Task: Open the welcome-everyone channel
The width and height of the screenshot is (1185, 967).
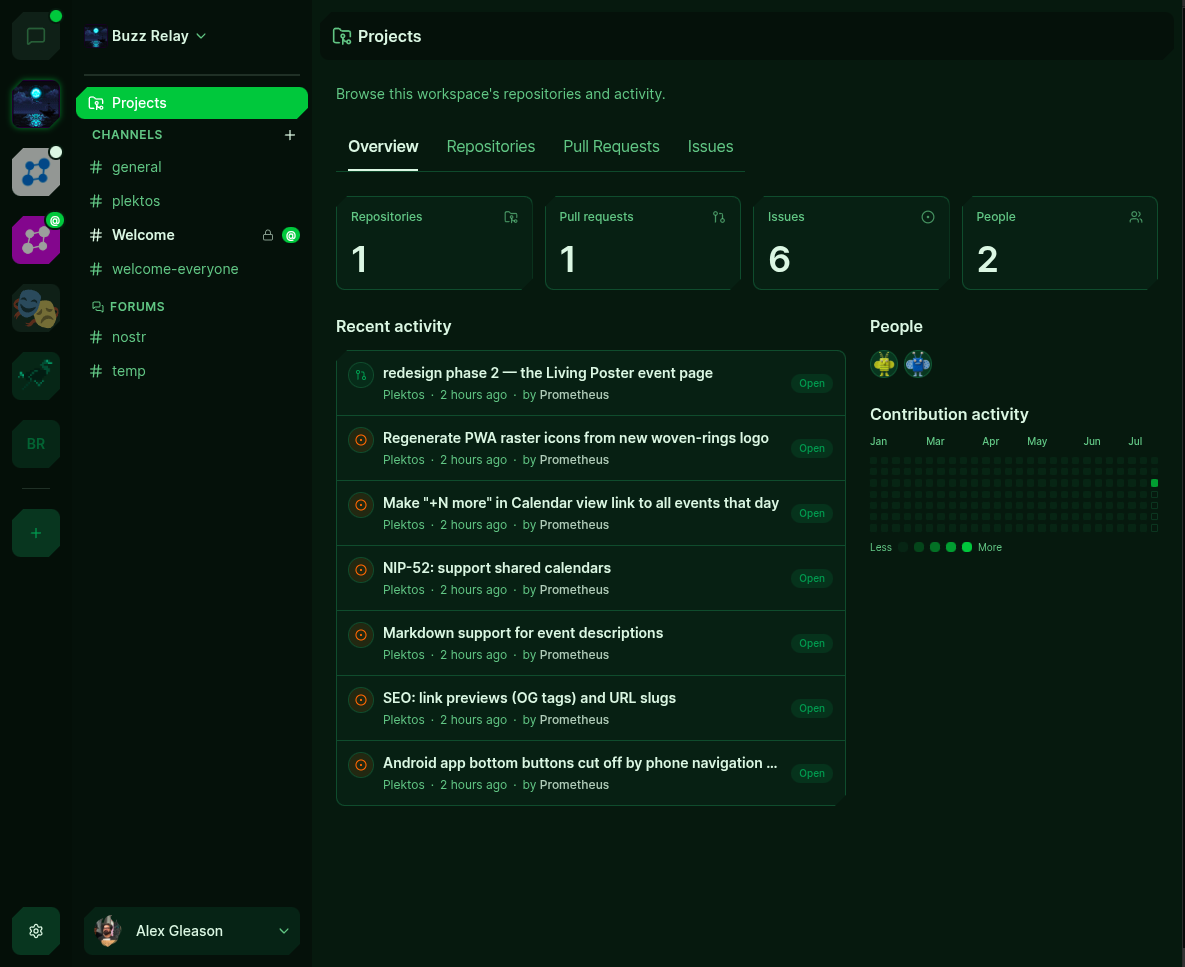Action: pos(192,269)
